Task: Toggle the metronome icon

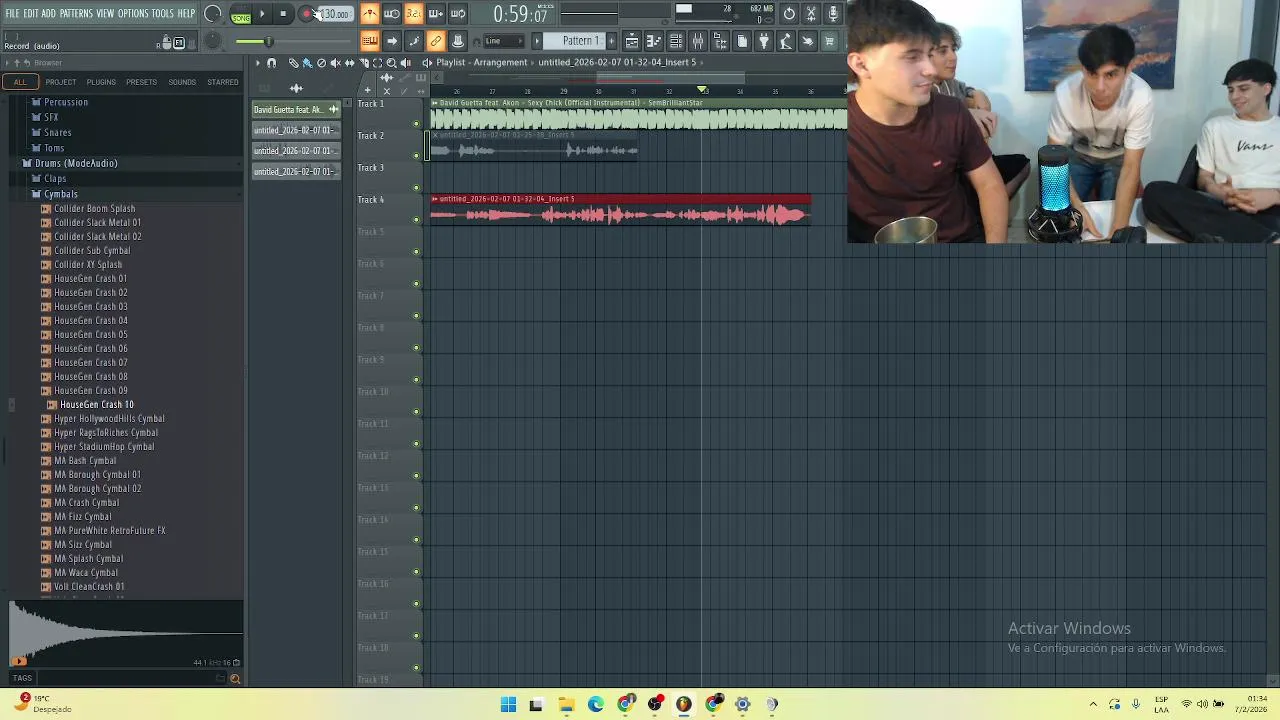Action: pos(370,13)
